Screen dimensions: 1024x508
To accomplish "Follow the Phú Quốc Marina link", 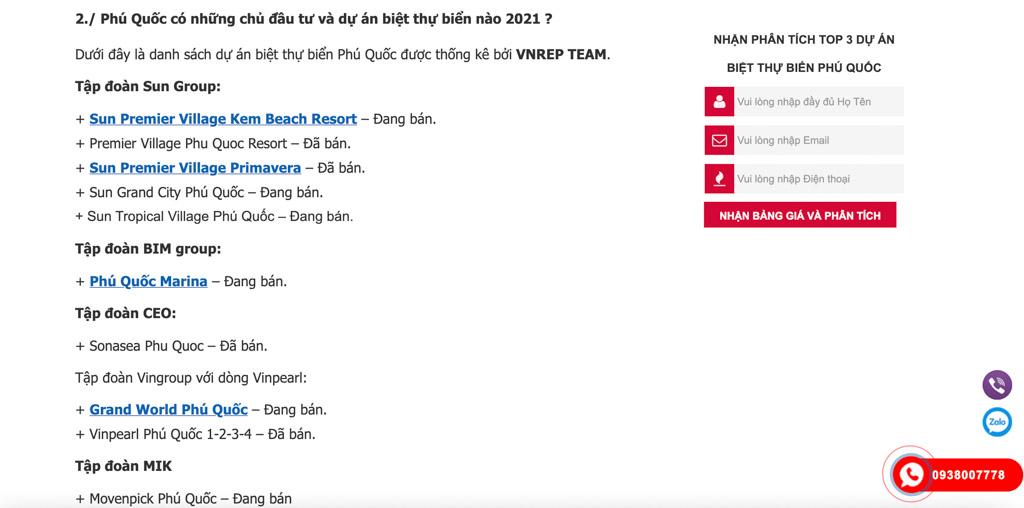I will click(148, 282).
